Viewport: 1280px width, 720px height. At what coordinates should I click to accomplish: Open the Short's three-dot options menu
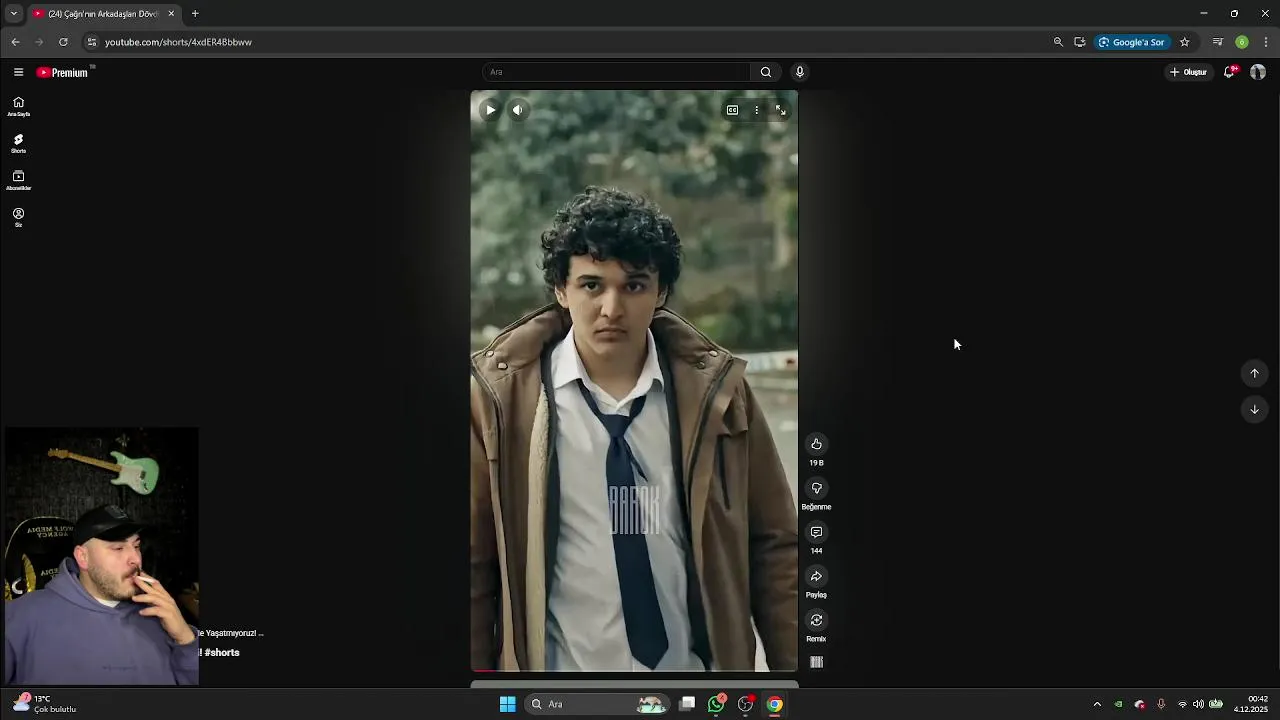(756, 110)
